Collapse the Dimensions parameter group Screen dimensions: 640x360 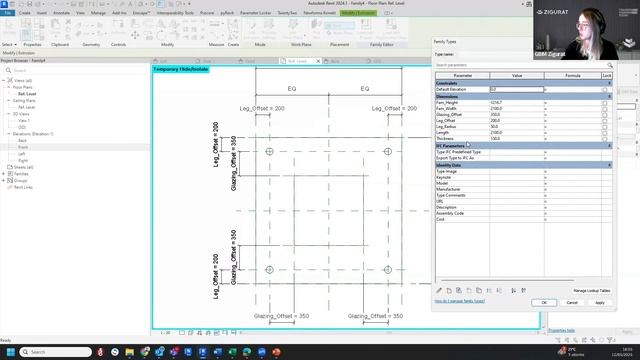pyautogui.click(x=609, y=97)
